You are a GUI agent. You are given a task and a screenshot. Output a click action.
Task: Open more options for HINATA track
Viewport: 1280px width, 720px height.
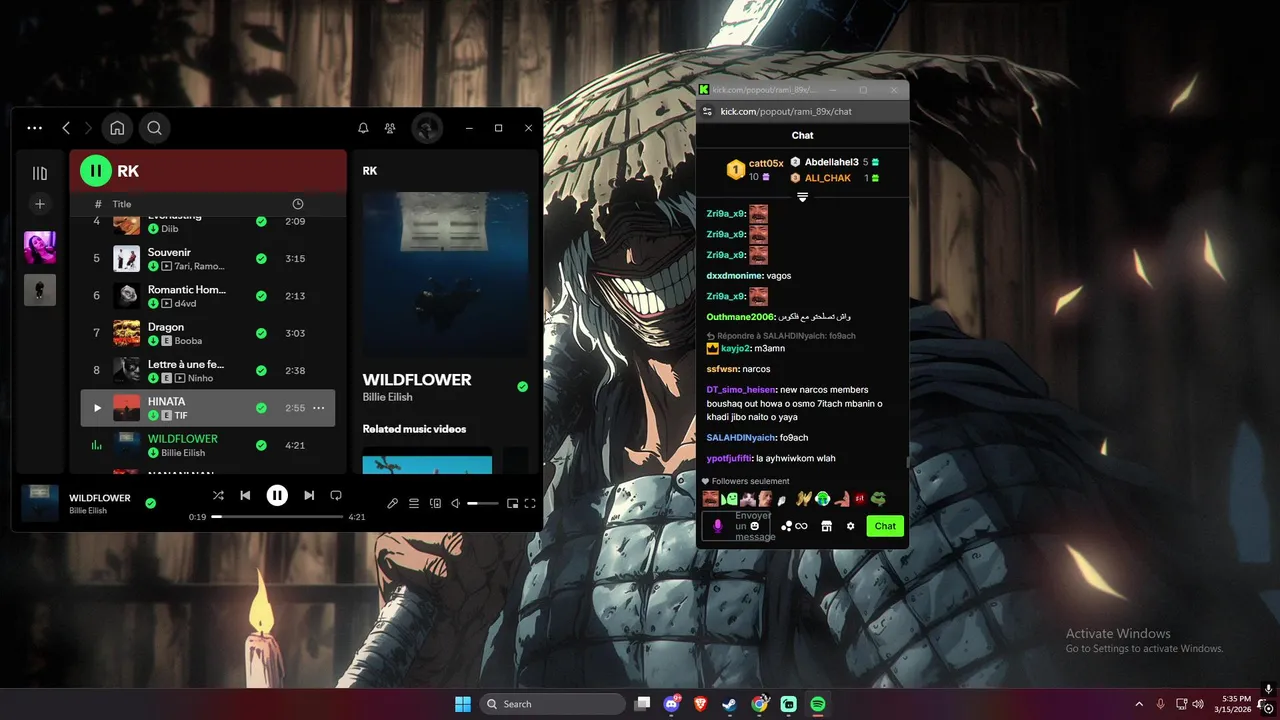pos(319,408)
